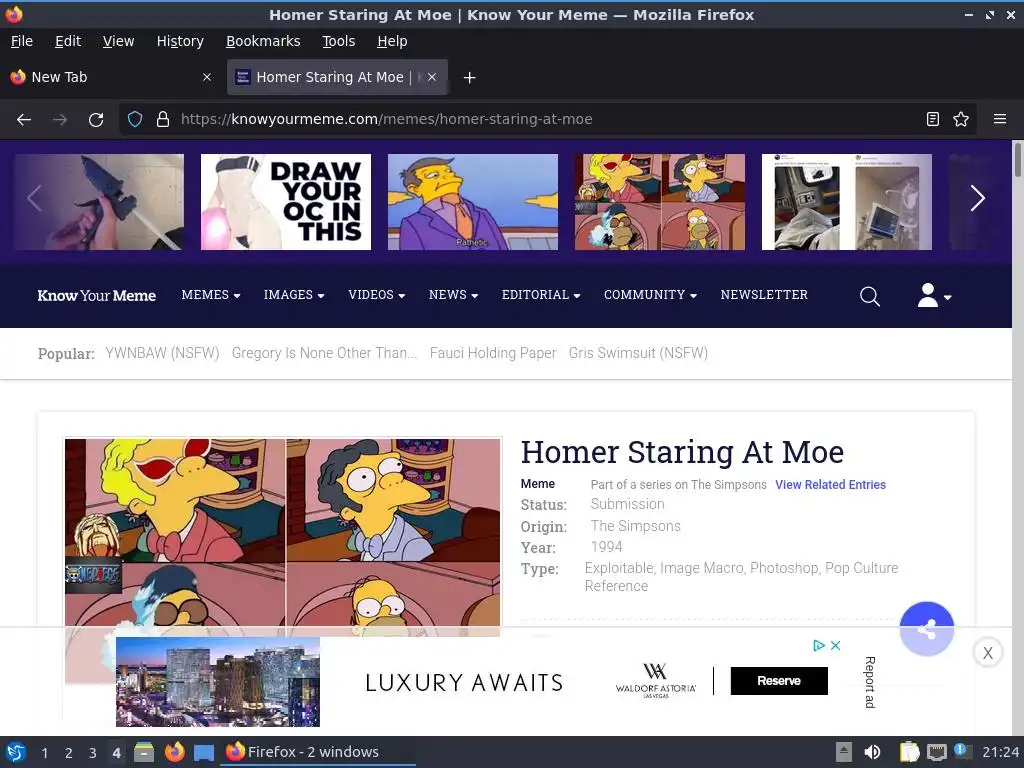The height and width of the screenshot is (768, 1024).
Task: Switch to workspace 2 in taskbar
Action: click(68, 753)
